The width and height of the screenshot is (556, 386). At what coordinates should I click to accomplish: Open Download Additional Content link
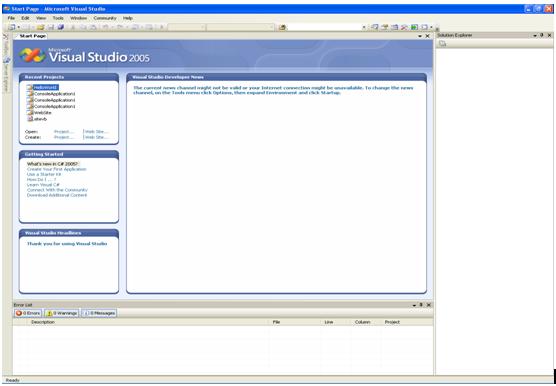pyautogui.click(x=57, y=195)
